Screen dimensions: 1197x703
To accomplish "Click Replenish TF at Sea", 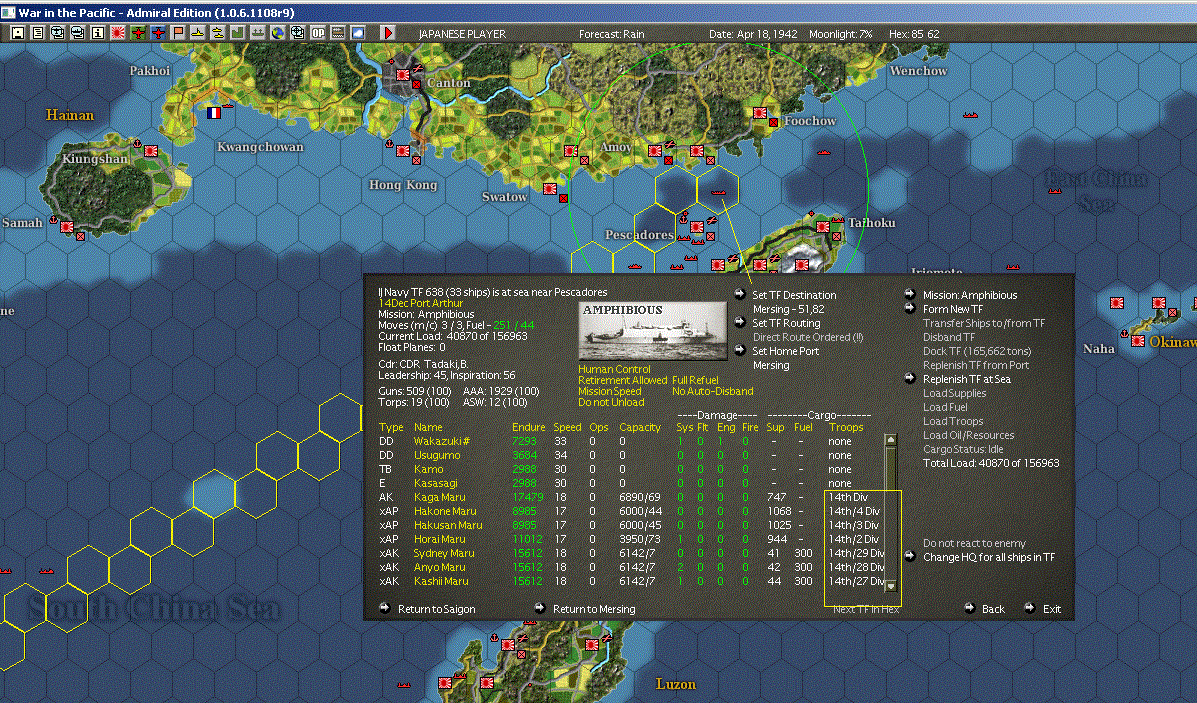I will pyautogui.click(x=966, y=379).
